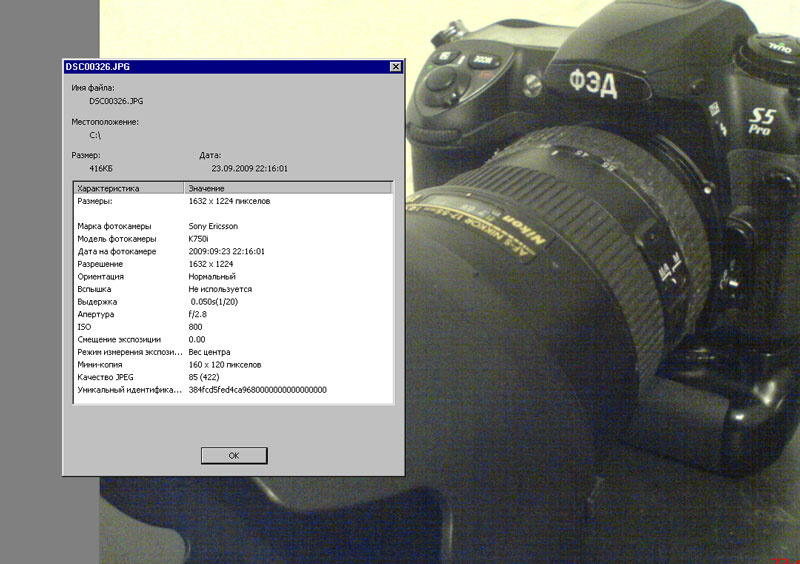Viewport: 800px width, 564px height.
Task: Click the 'Не используется' flash value
Action: click(x=220, y=289)
